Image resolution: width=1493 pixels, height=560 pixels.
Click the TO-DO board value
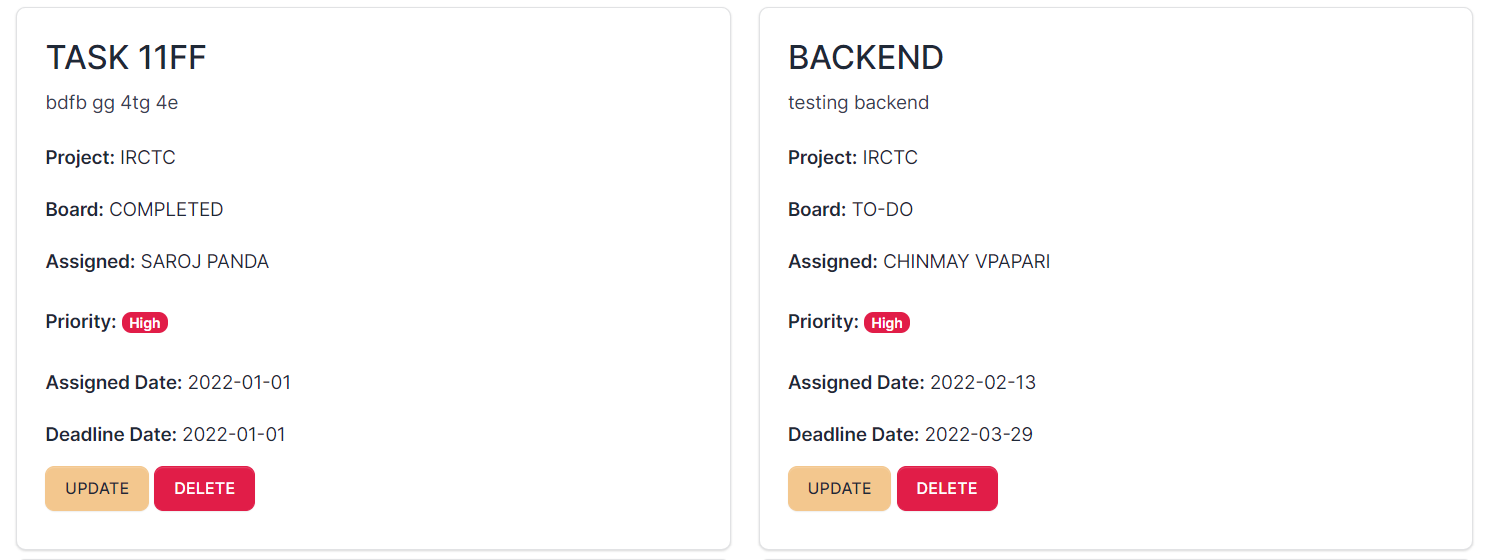[882, 210]
